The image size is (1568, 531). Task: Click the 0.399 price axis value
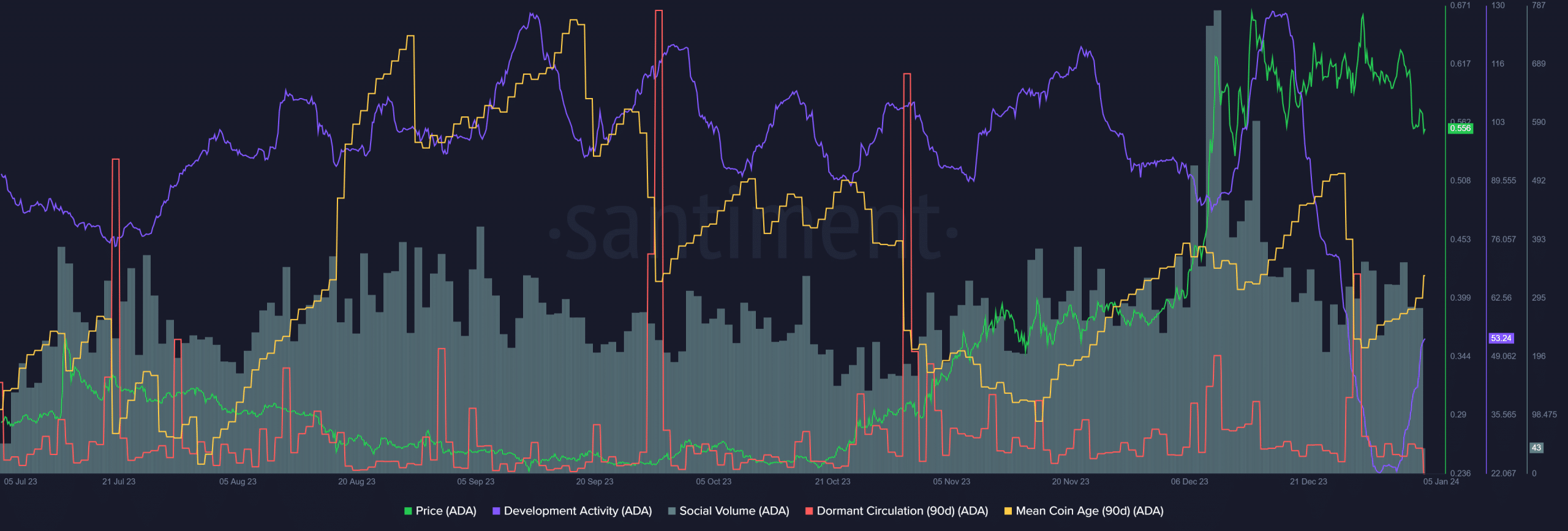tap(1460, 298)
